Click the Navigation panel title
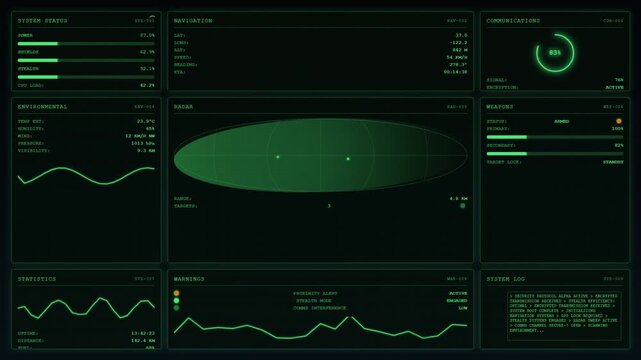Screen dimensions: 641x360 pos(193,20)
